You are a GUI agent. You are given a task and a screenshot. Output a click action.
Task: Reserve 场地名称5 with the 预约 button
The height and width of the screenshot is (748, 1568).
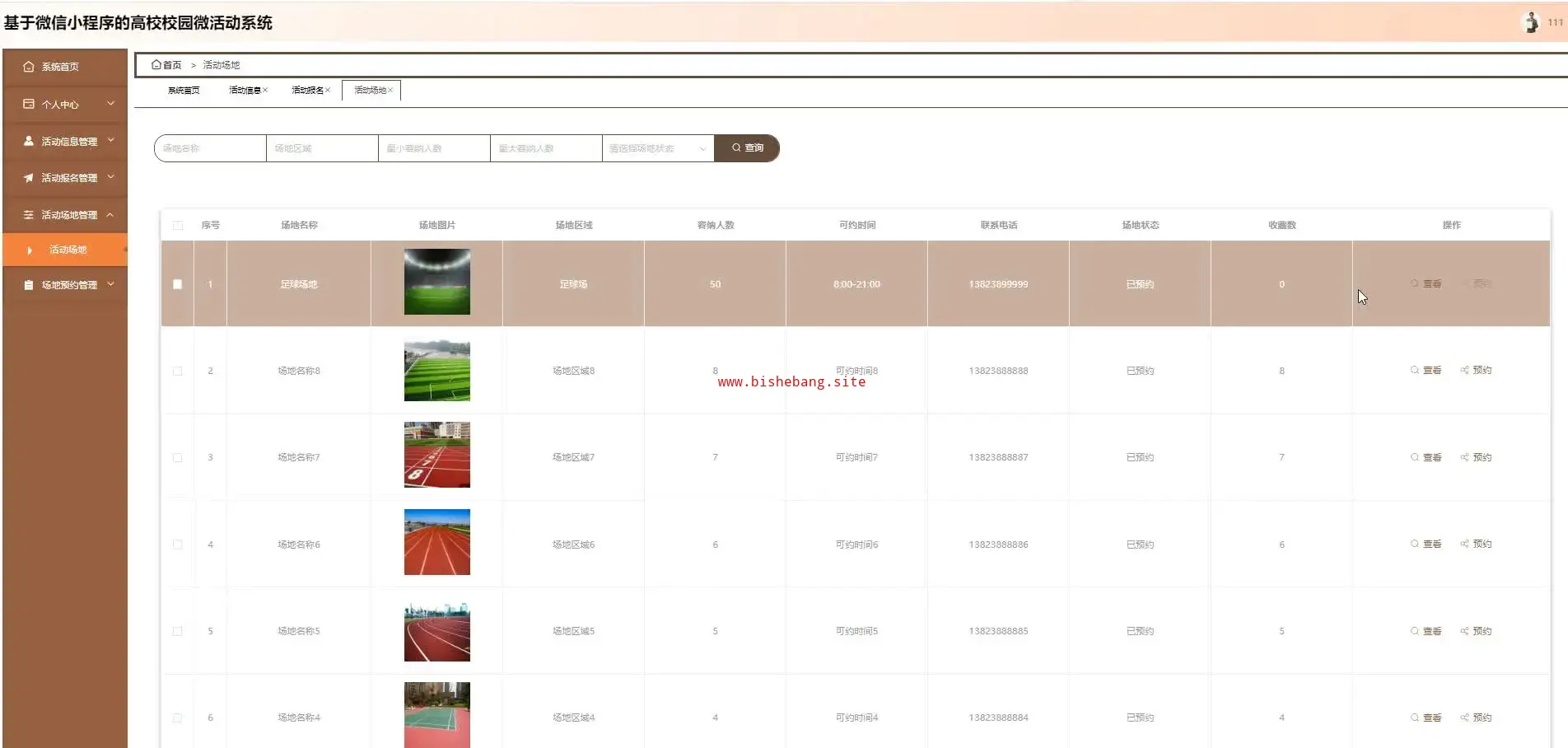(1477, 631)
